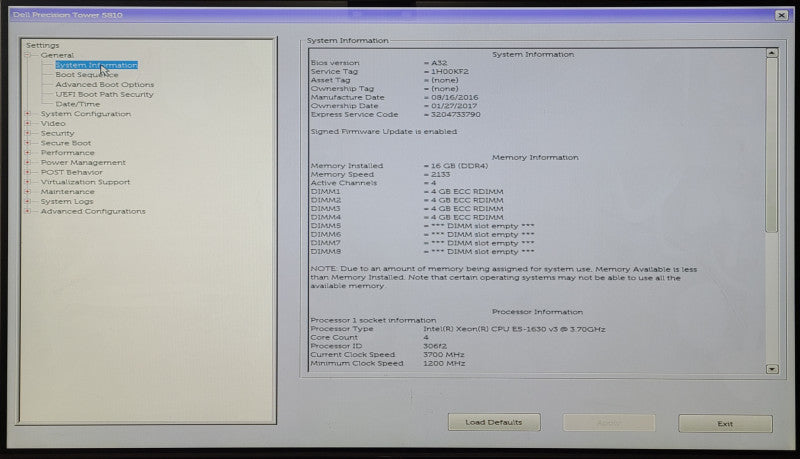Image resolution: width=800 pixels, height=459 pixels.
Task: Select the Power Management label
Action: pos(83,162)
